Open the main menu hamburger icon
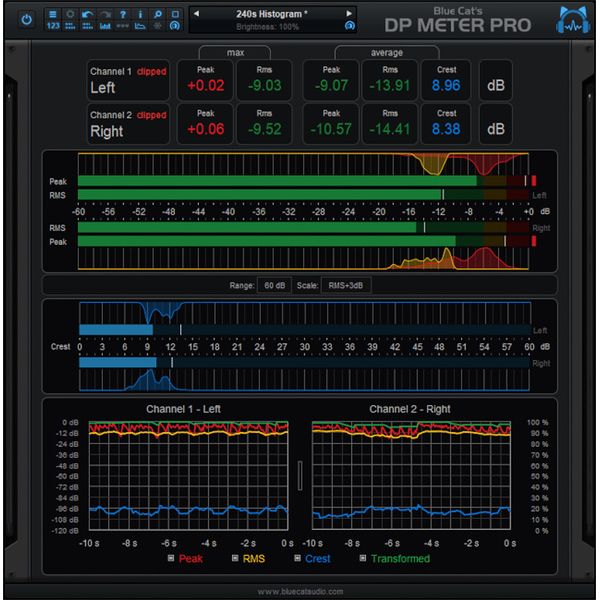 (53, 14)
